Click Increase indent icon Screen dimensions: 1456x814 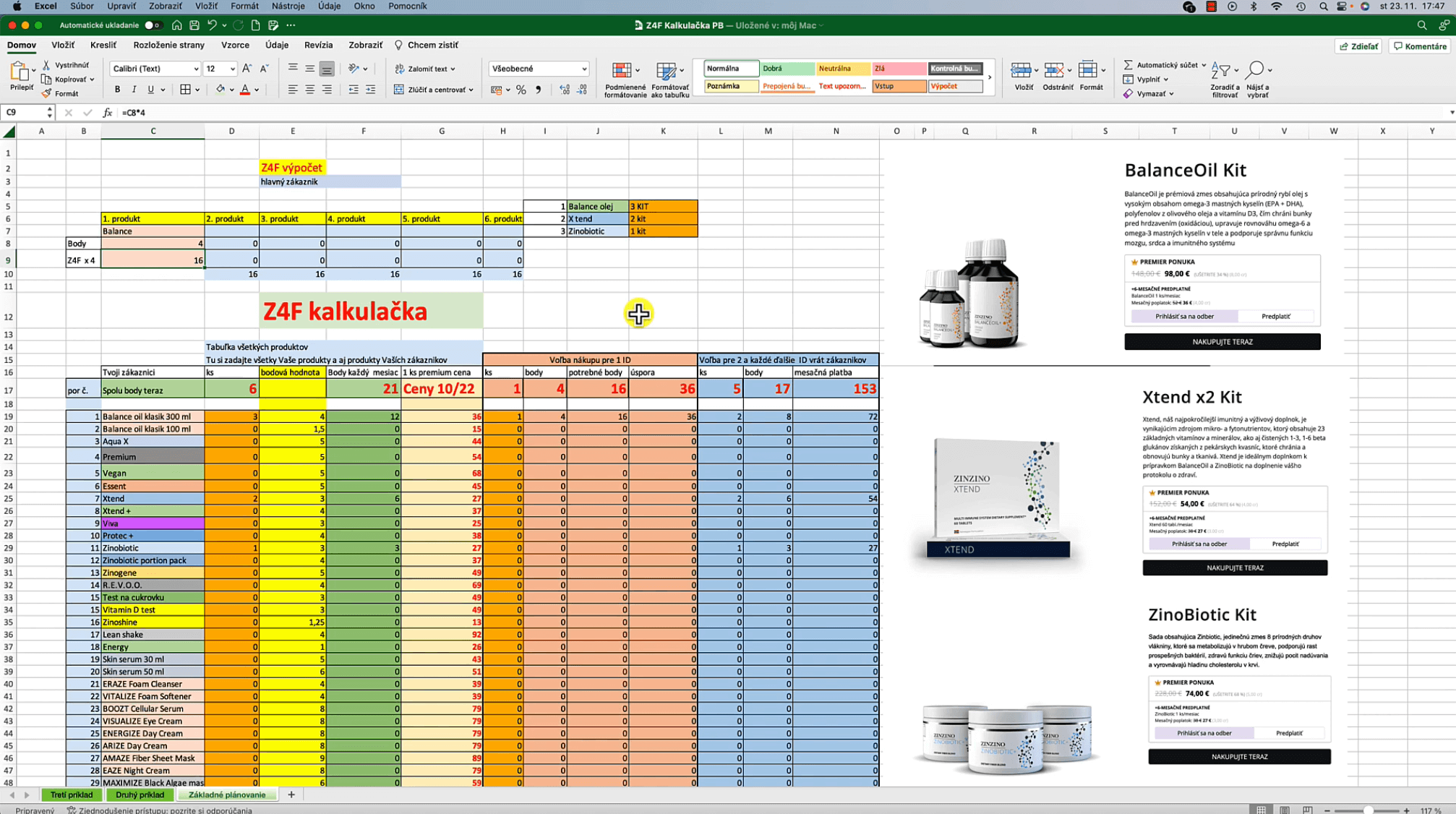(371, 90)
